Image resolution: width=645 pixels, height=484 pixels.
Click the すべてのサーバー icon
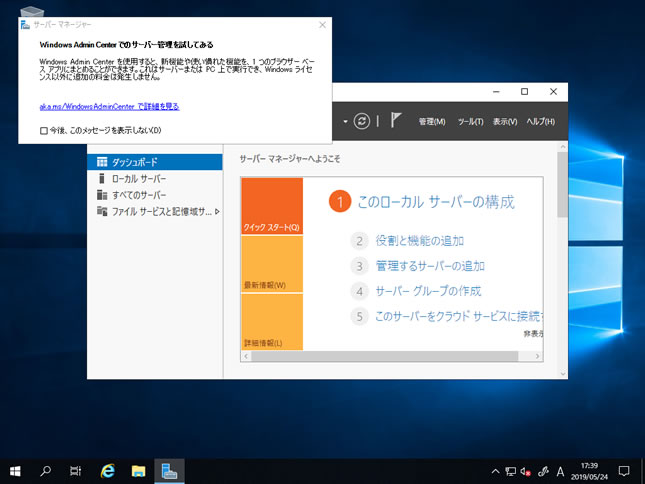coord(102,195)
